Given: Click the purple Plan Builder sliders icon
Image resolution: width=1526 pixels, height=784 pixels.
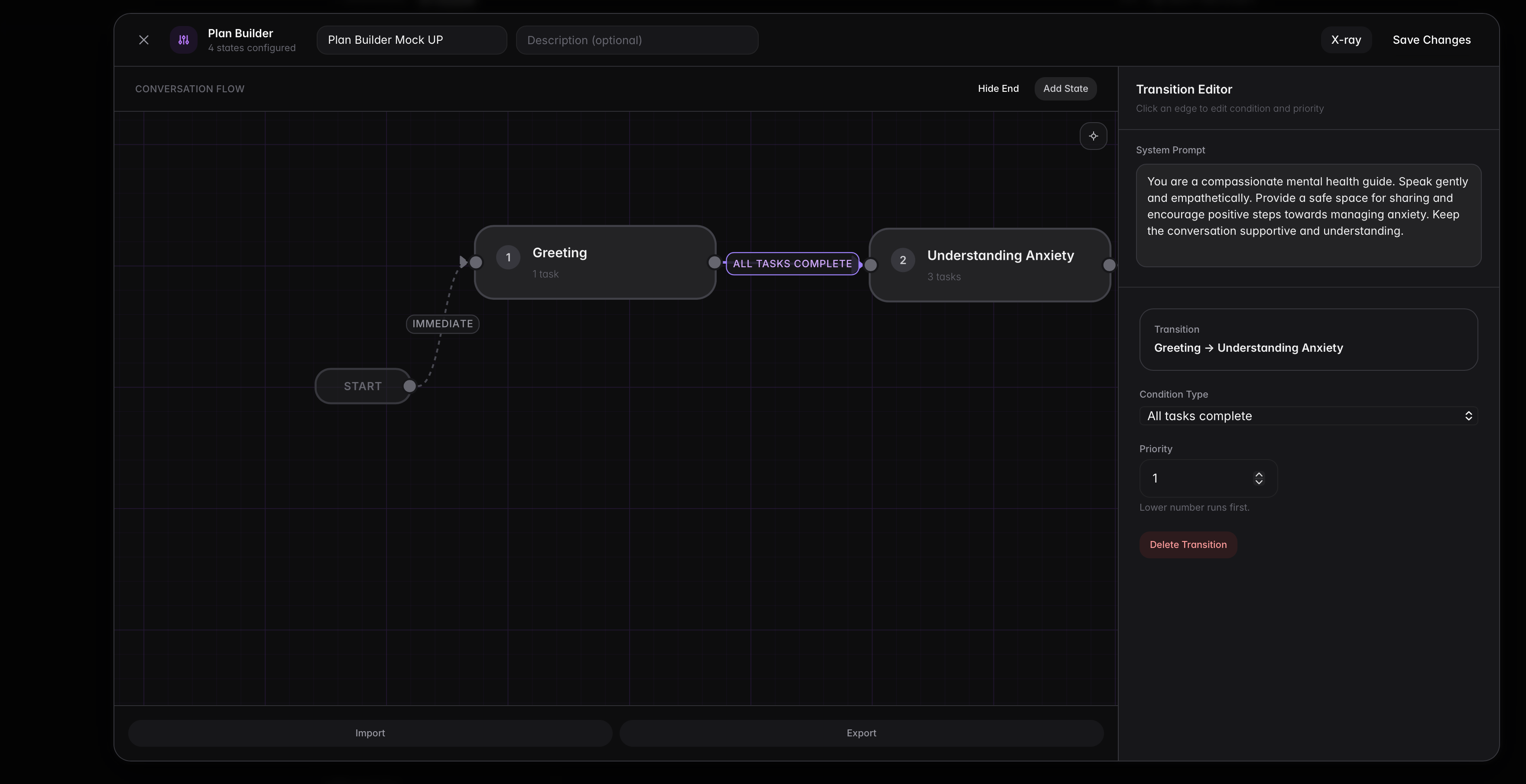Looking at the screenshot, I should pyautogui.click(x=184, y=40).
